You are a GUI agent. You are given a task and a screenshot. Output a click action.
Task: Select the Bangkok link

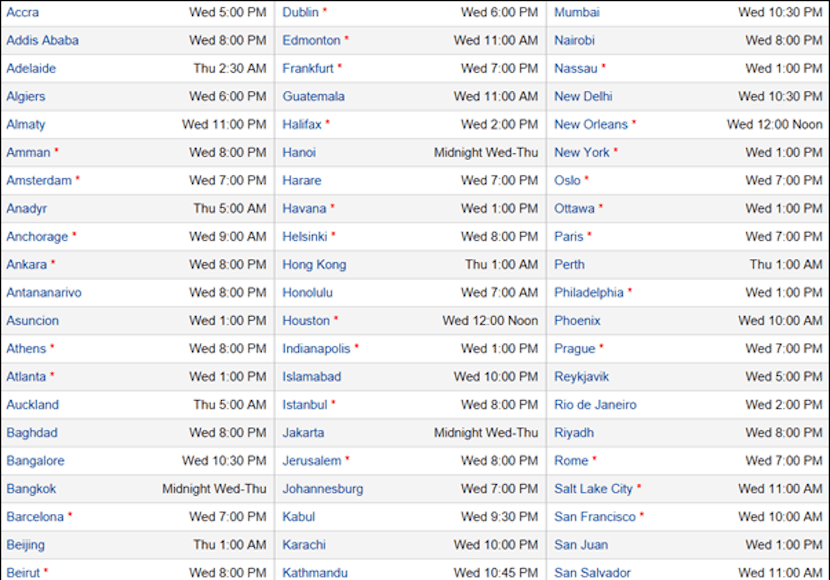(31, 489)
